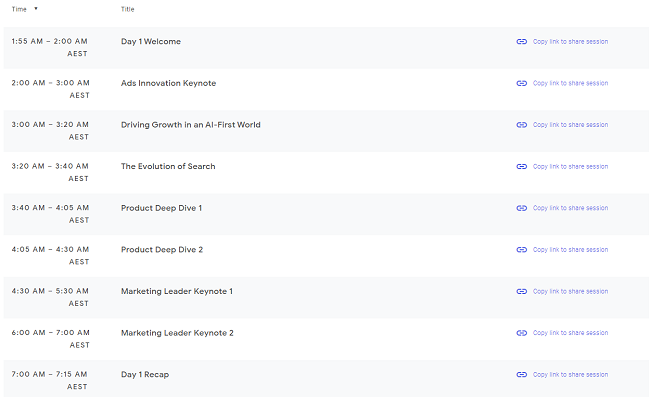This screenshot has height=397, width=650.
Task: Select the Marketing Leader Keynote 2 title
Action: point(177,333)
